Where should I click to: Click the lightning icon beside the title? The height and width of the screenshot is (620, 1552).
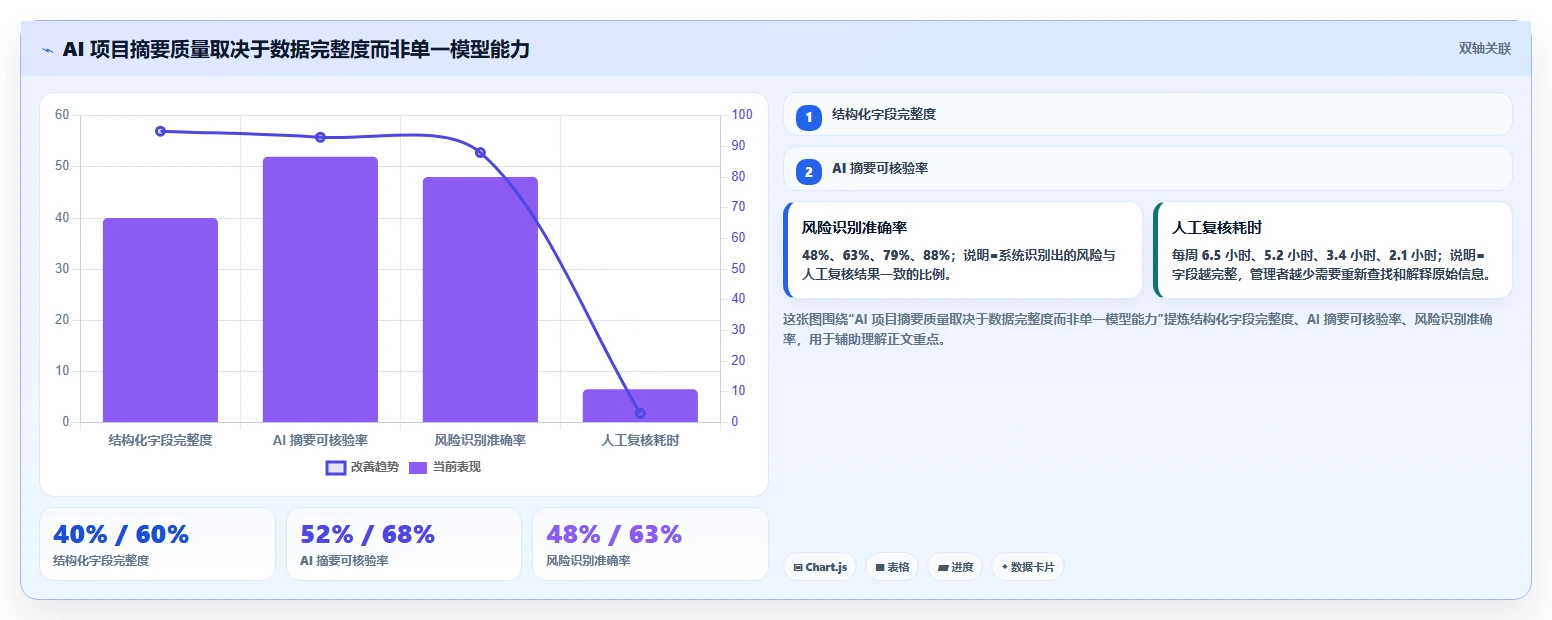47,50
